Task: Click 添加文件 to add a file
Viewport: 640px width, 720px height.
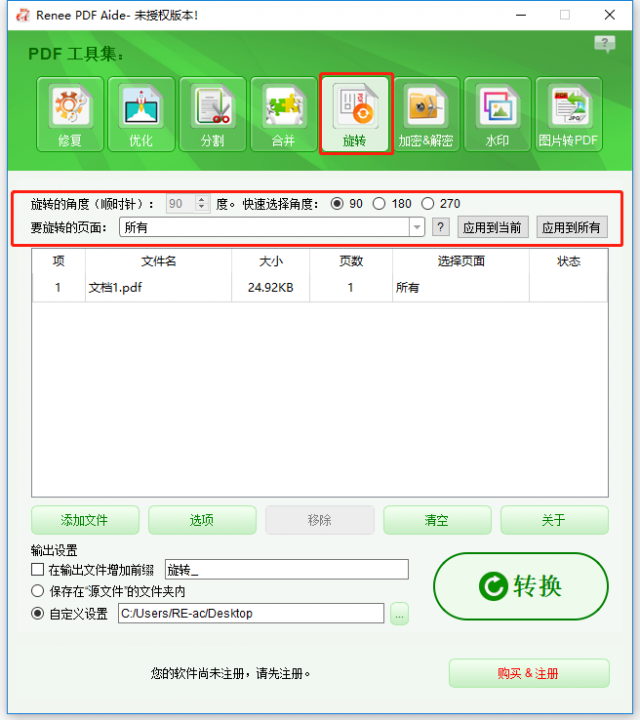Action: (85, 520)
